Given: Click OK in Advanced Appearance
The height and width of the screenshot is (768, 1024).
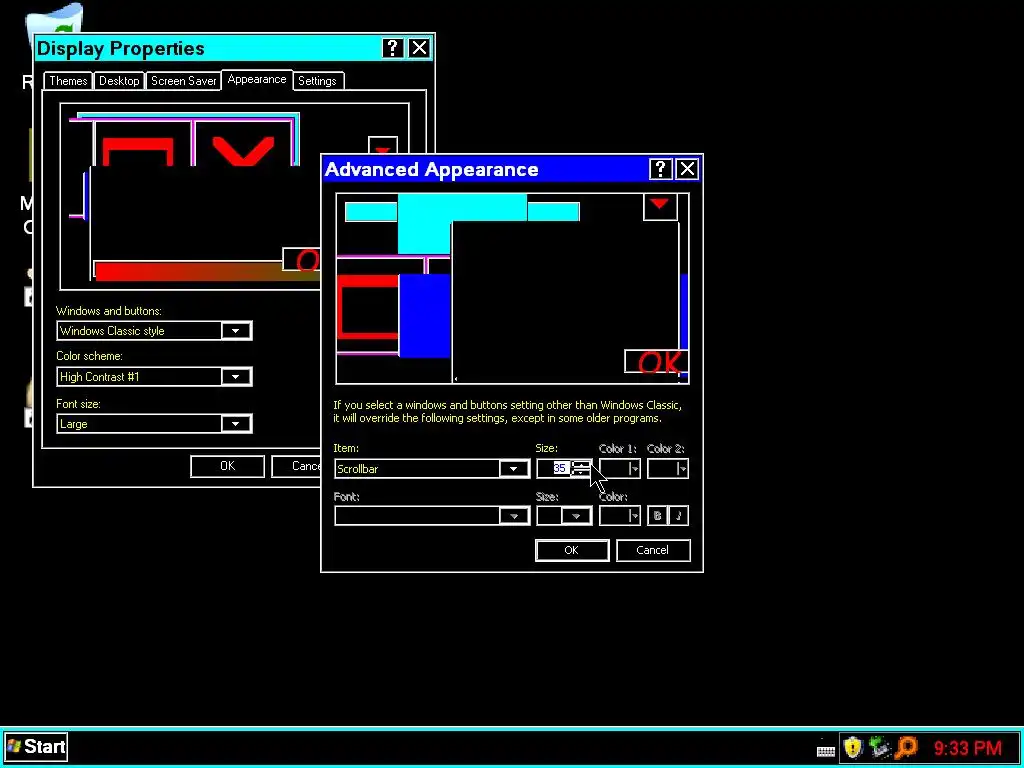Looking at the screenshot, I should click(x=571, y=550).
